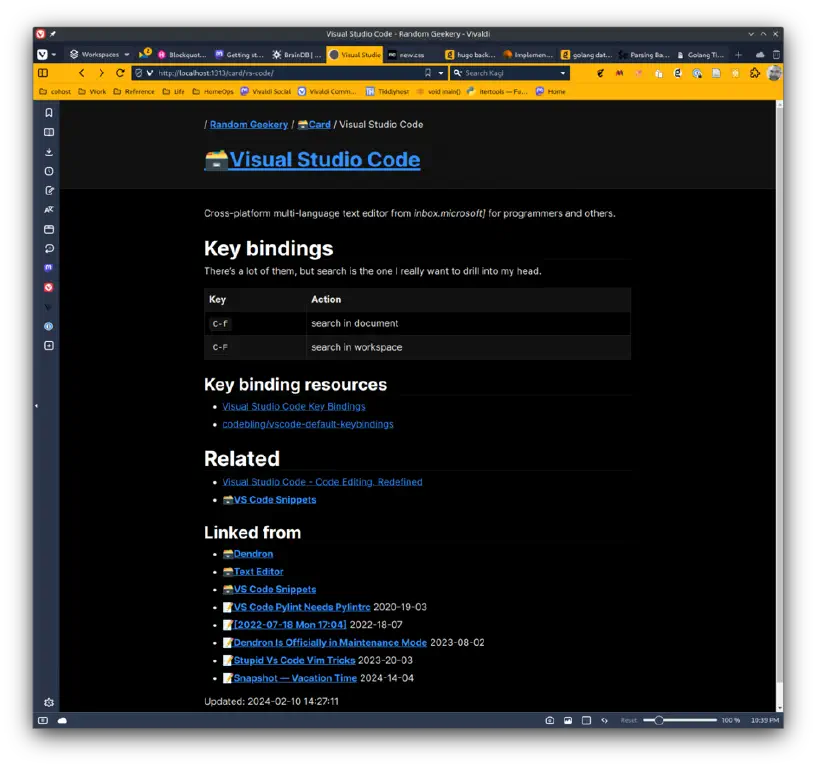Open the Reading List panel
This screenshot has width=817, height=768.
pos(49,132)
